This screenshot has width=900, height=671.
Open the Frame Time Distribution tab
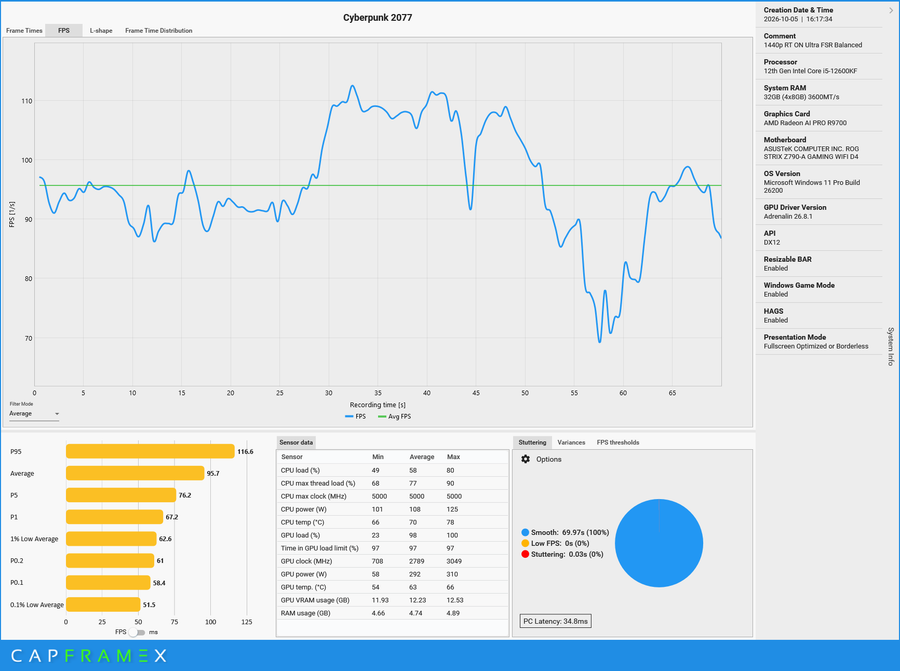tap(158, 30)
